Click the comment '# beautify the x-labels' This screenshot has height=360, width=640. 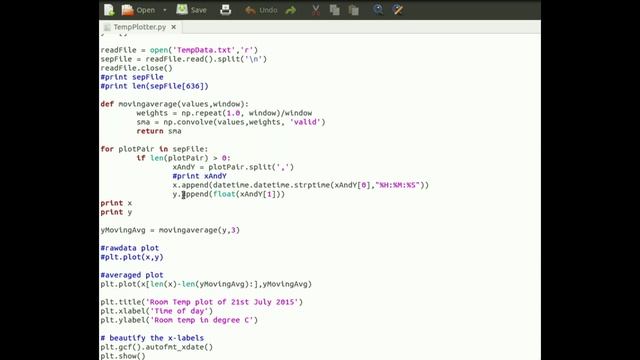pos(152,338)
